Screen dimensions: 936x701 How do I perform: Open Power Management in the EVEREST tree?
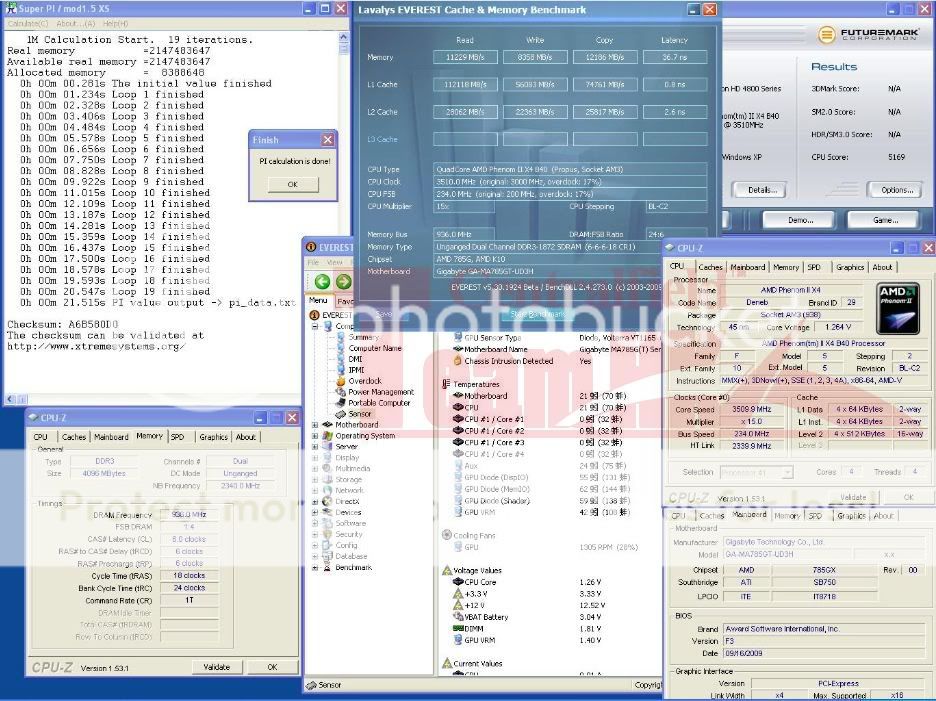coord(381,392)
